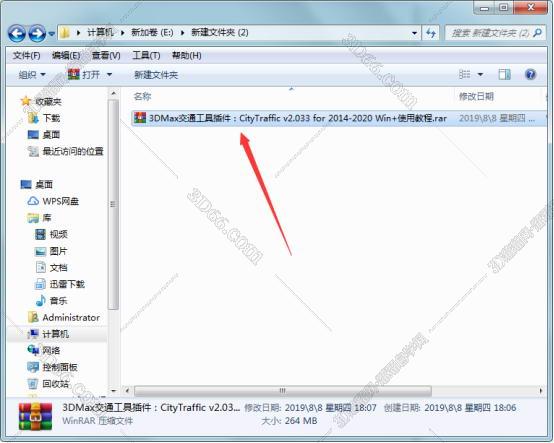Open the 文件(F) menu
This screenshot has height=443, width=554.
click(x=26, y=55)
